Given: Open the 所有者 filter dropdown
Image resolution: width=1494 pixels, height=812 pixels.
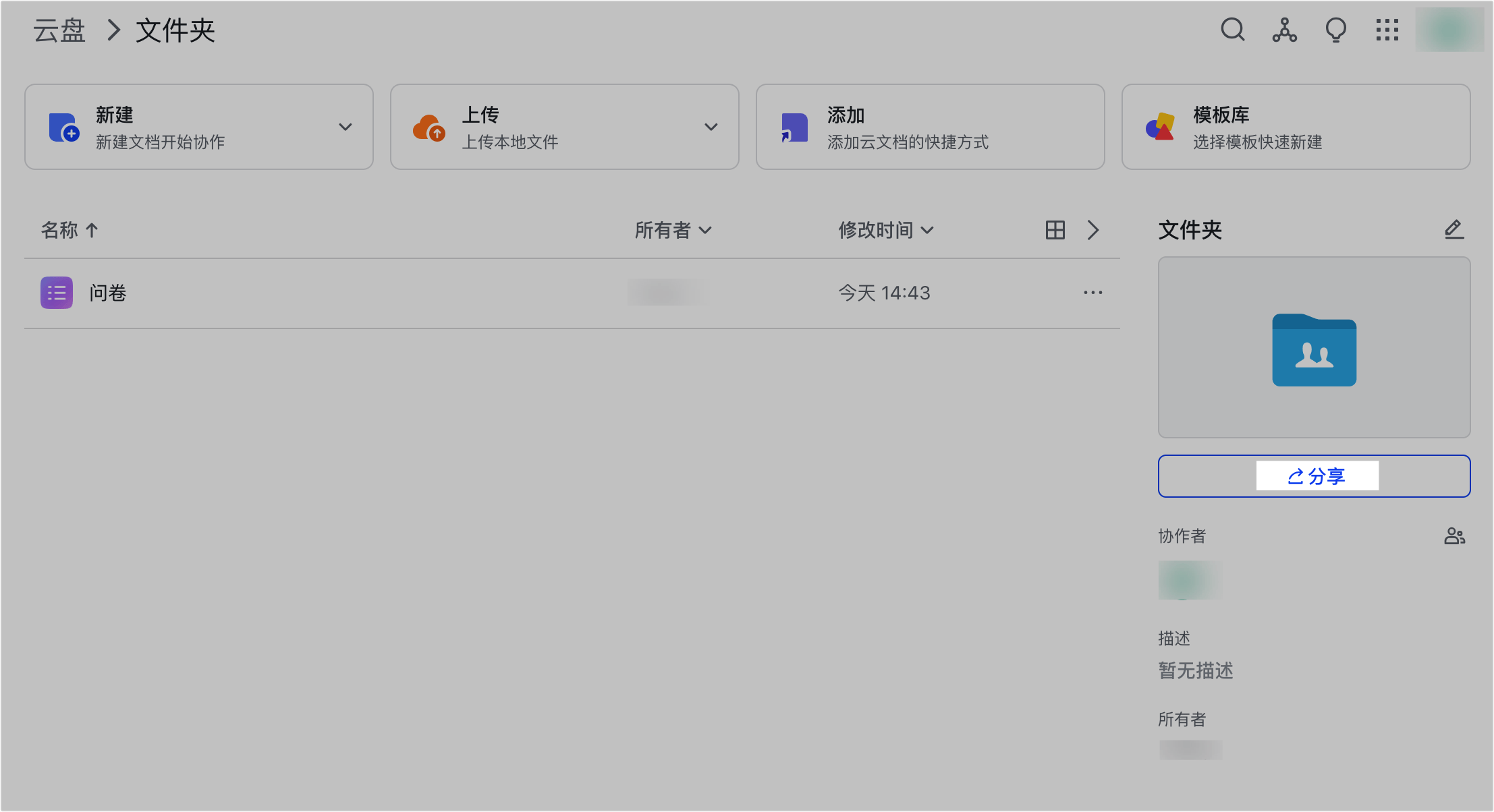Looking at the screenshot, I should pos(673,230).
